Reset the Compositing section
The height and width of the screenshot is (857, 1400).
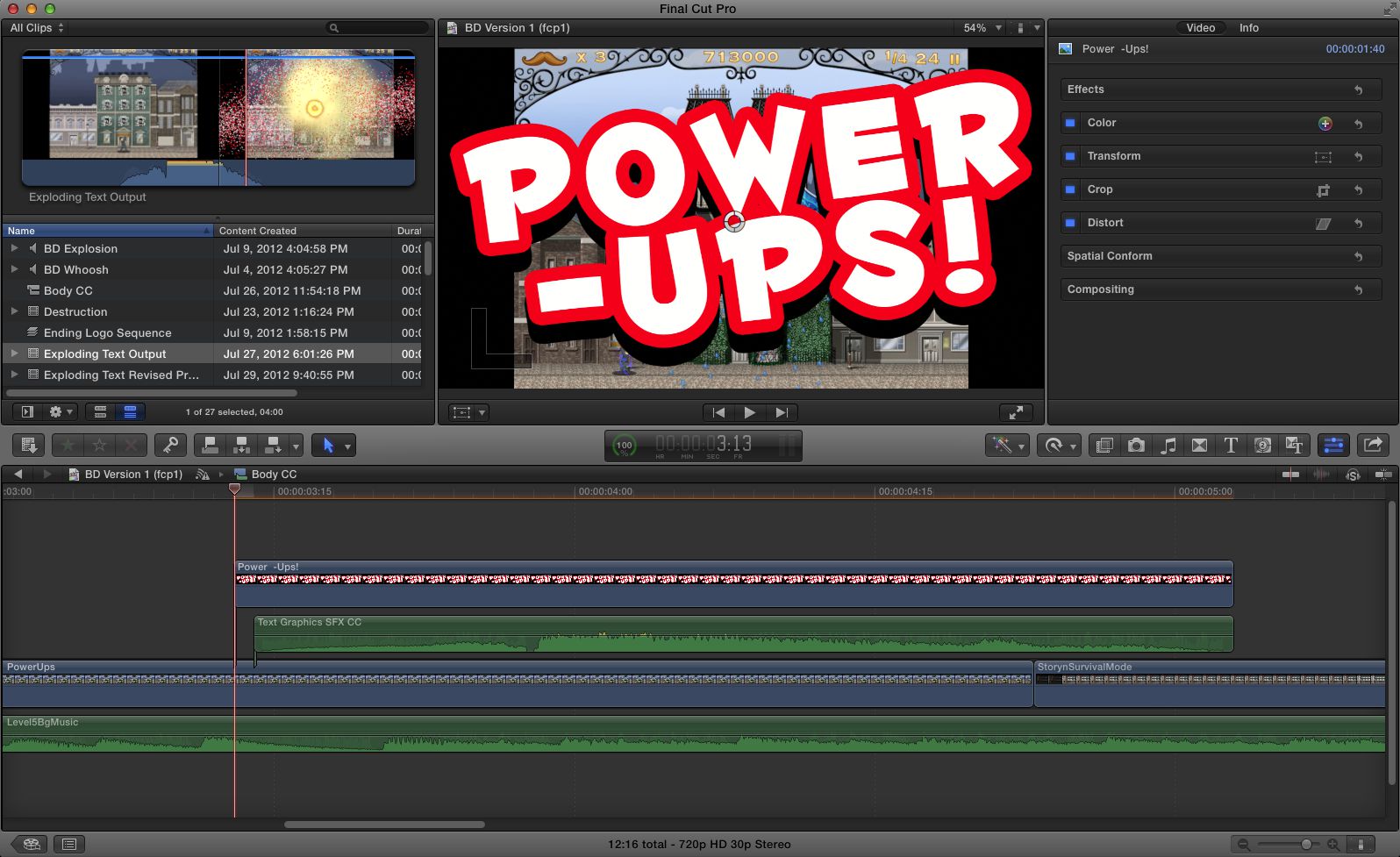[x=1358, y=289]
